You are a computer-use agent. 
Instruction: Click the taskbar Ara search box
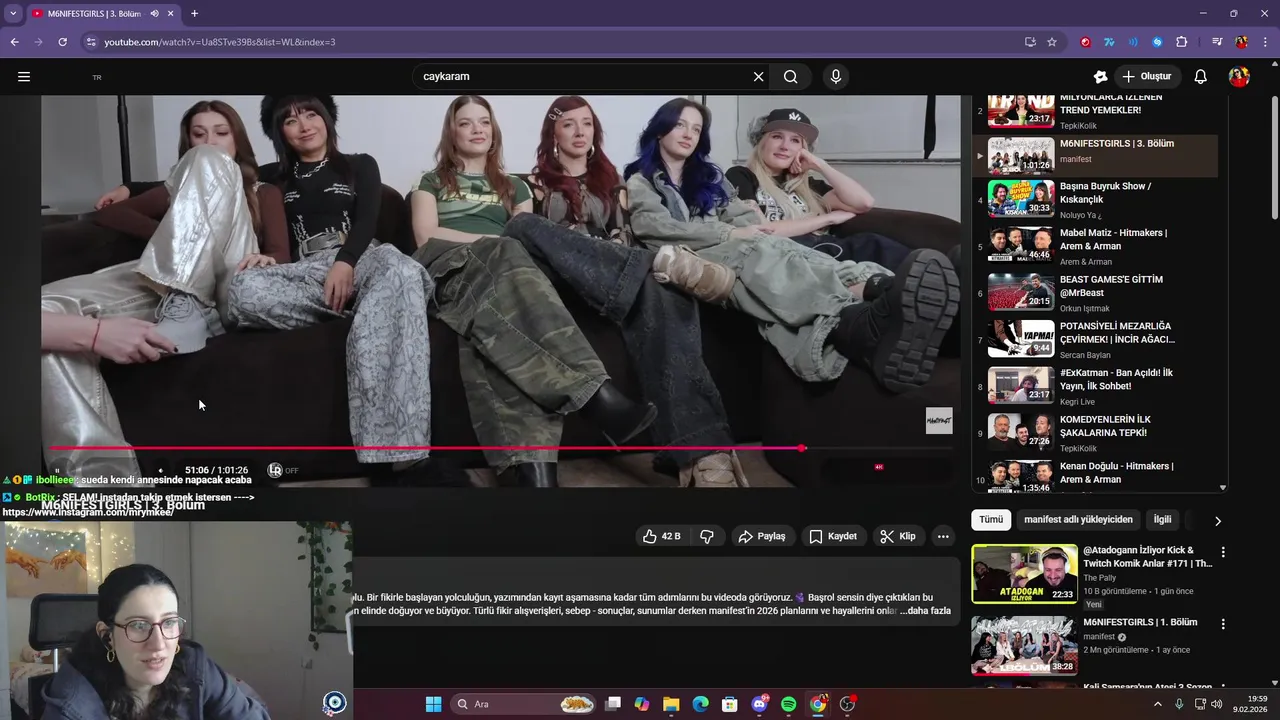524,704
